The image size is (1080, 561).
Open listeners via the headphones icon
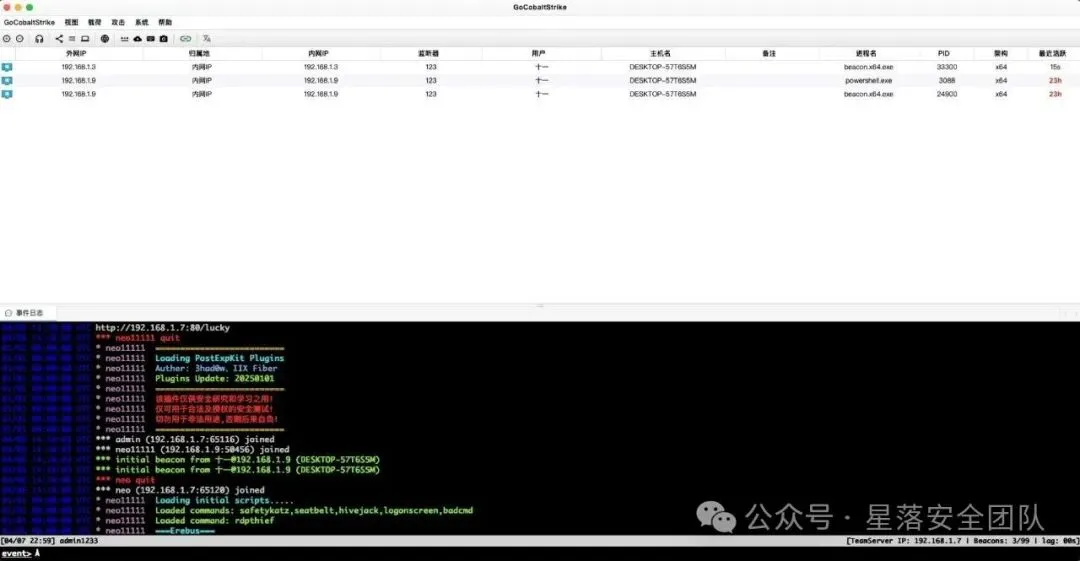pos(39,39)
